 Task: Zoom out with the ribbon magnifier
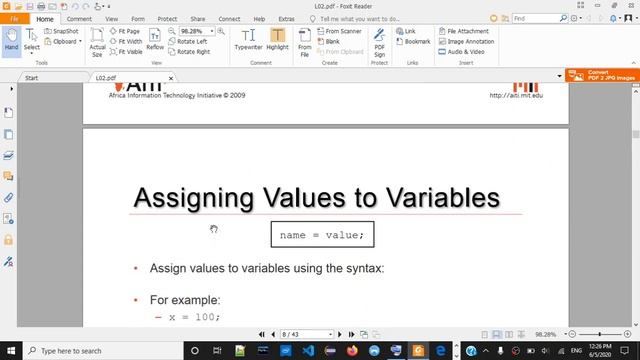pyautogui.click(x=172, y=31)
